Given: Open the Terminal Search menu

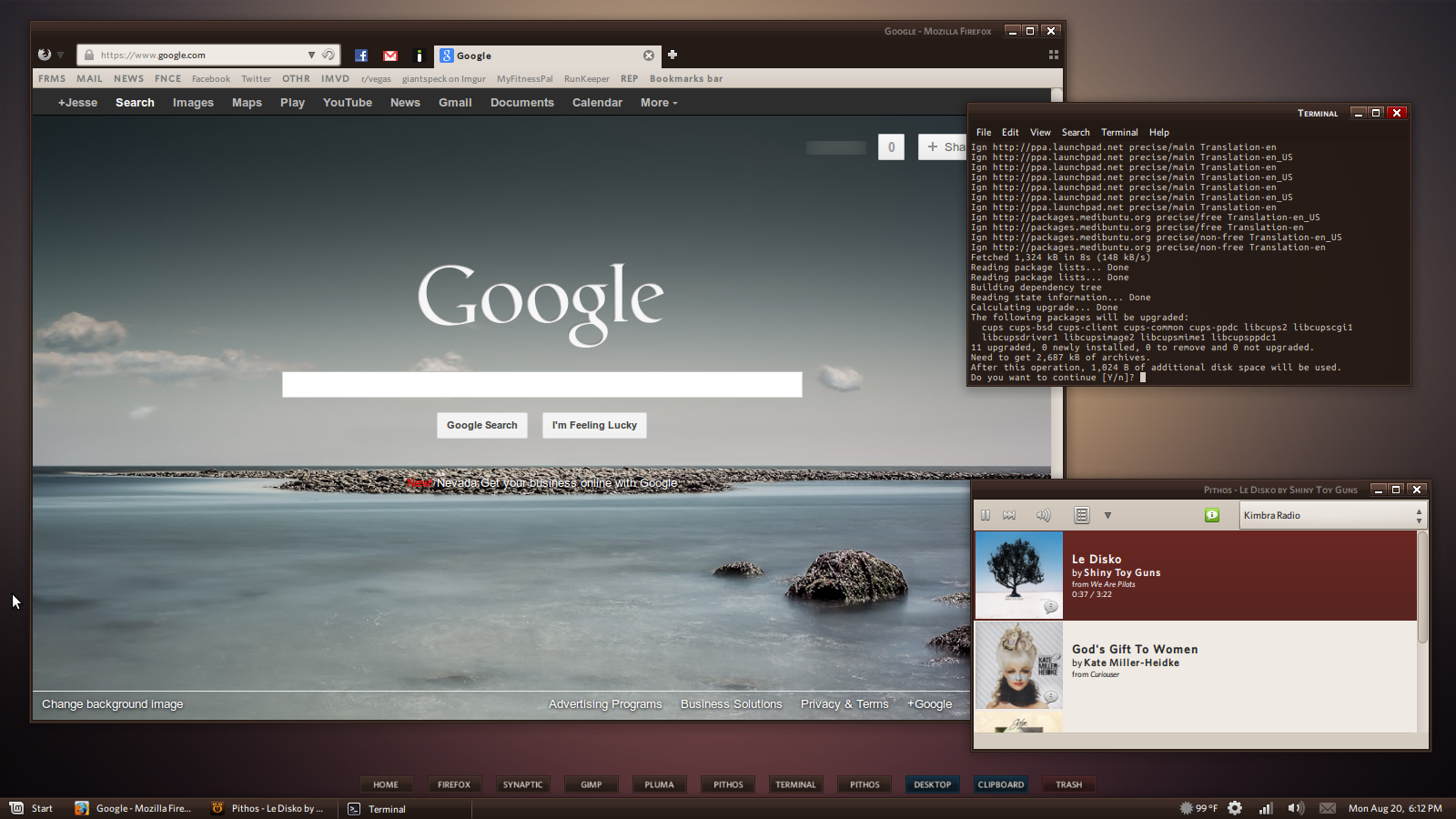Looking at the screenshot, I should click(x=1076, y=132).
